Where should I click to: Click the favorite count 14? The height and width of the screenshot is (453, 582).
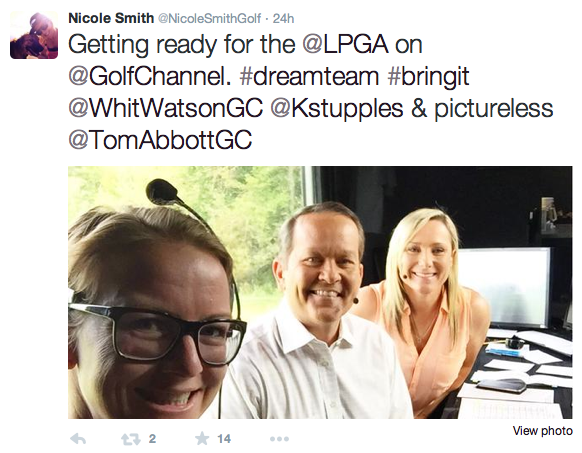(224, 439)
